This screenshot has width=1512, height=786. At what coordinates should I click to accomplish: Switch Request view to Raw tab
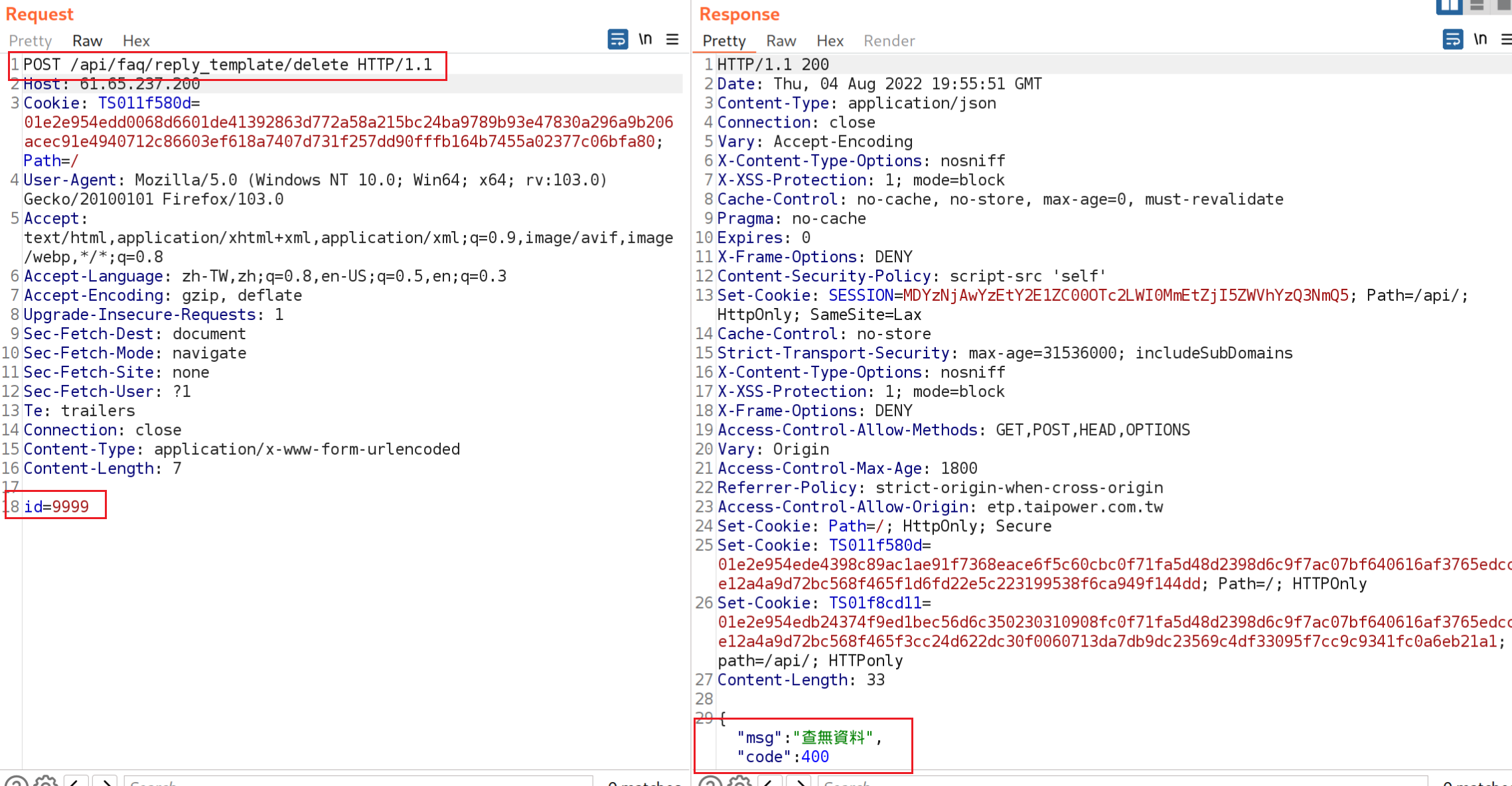88,40
